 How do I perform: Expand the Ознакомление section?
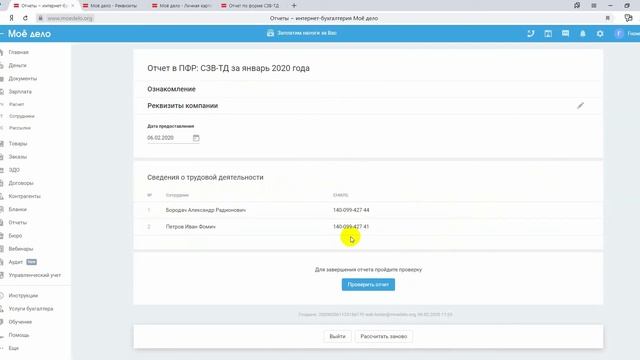[171, 89]
